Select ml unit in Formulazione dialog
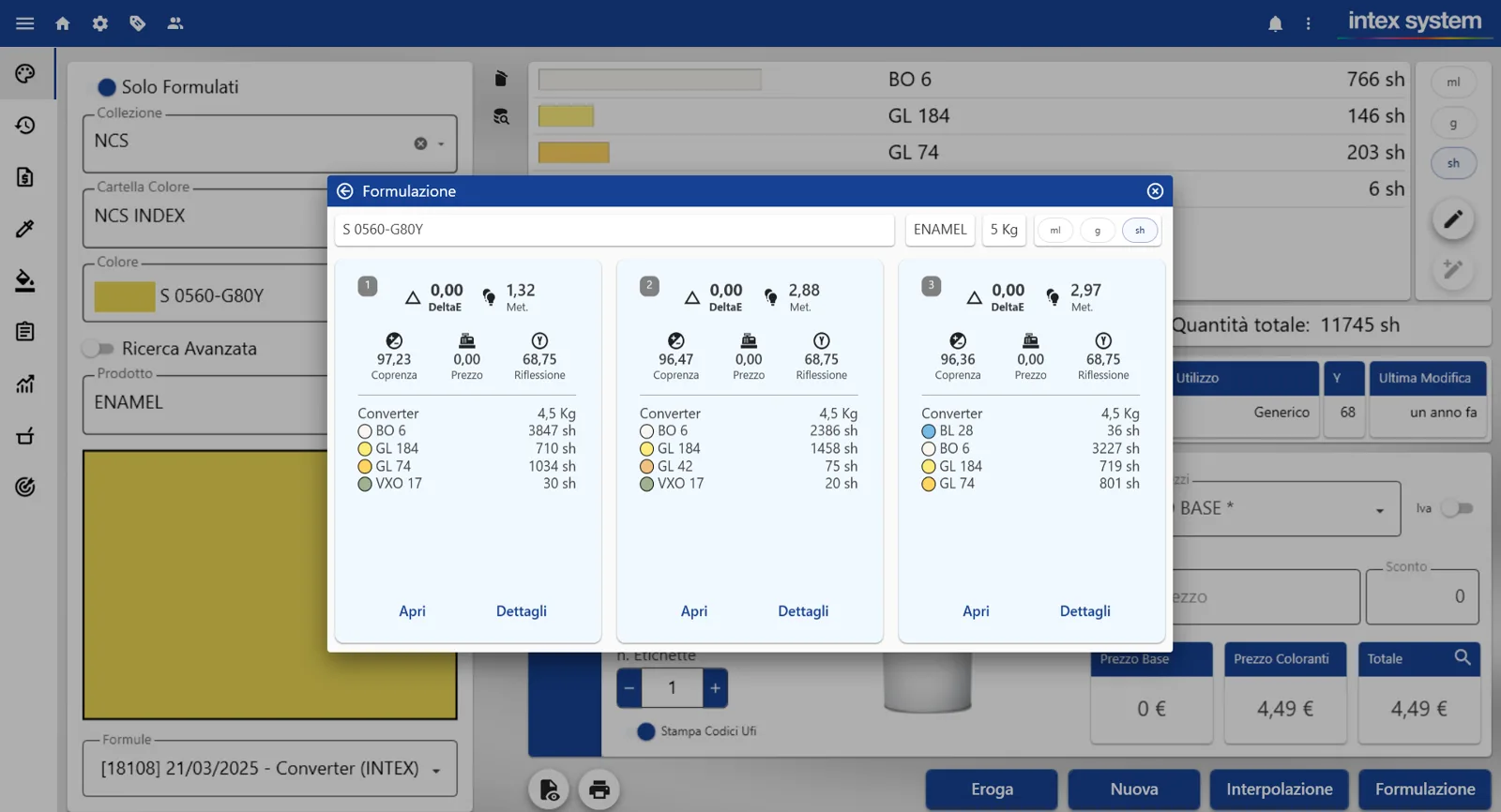This screenshot has height=812, width=1501. [1055, 231]
